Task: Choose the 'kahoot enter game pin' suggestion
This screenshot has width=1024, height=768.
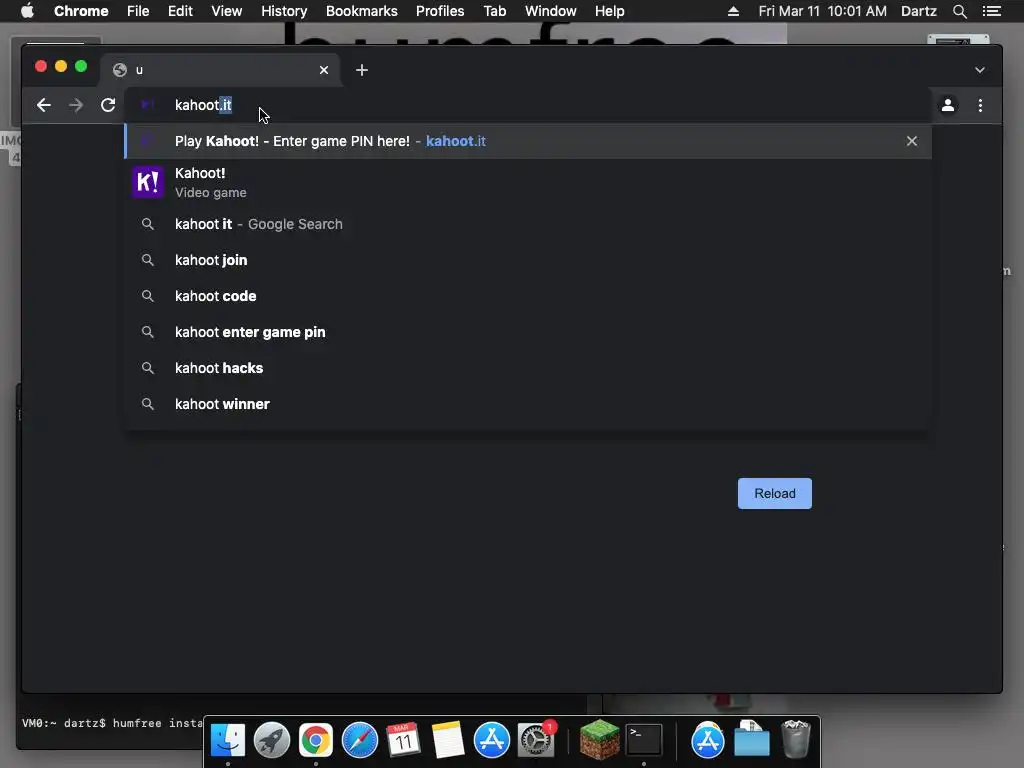Action: (528, 332)
